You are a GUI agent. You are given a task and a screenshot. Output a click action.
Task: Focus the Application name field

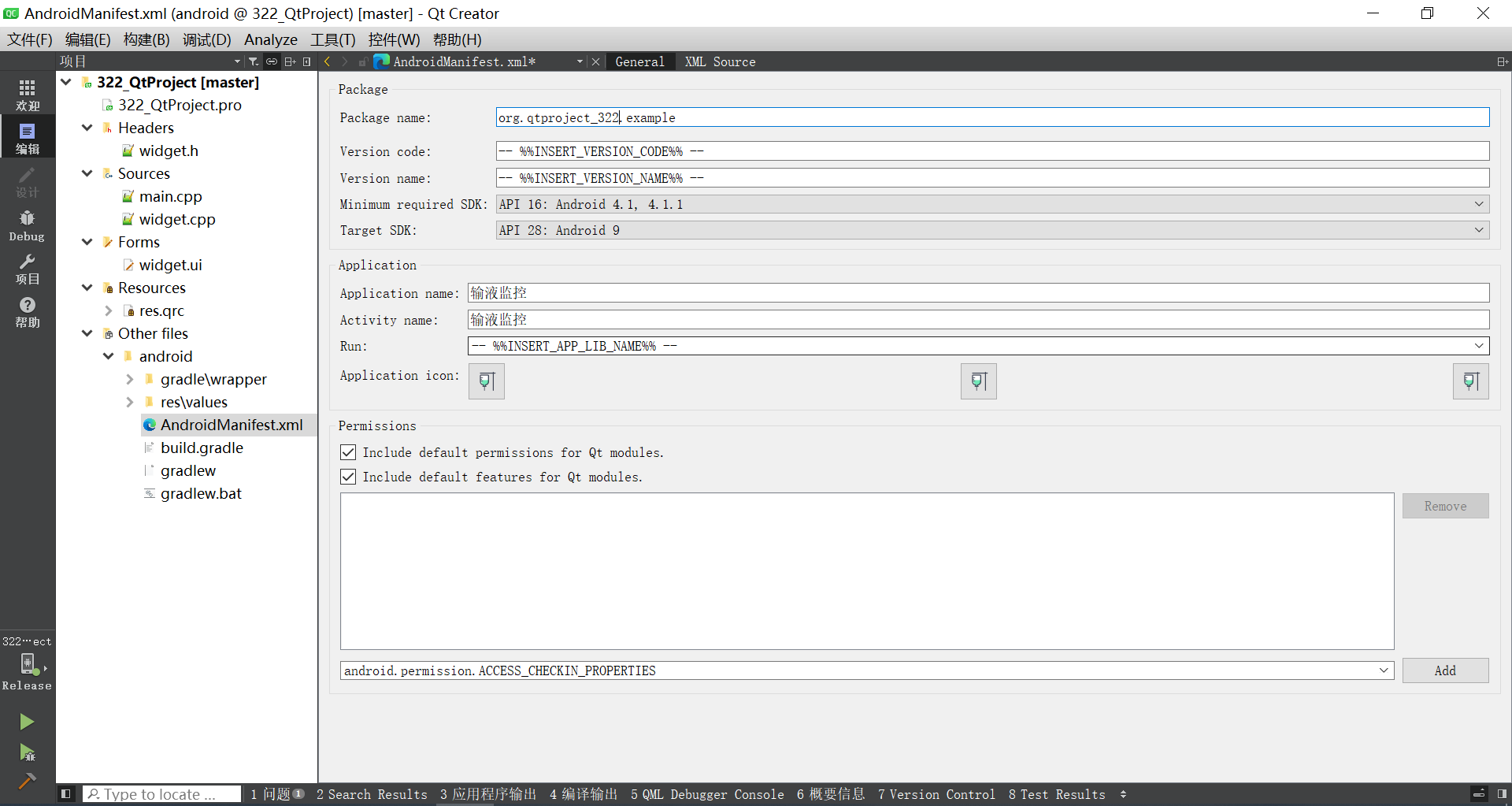click(x=978, y=293)
